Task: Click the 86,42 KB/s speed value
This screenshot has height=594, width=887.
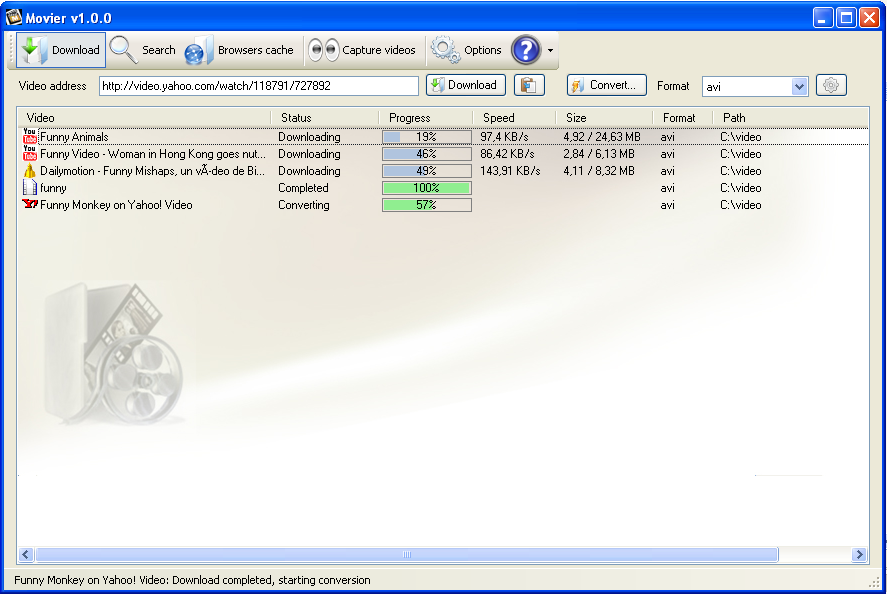Action: point(507,154)
